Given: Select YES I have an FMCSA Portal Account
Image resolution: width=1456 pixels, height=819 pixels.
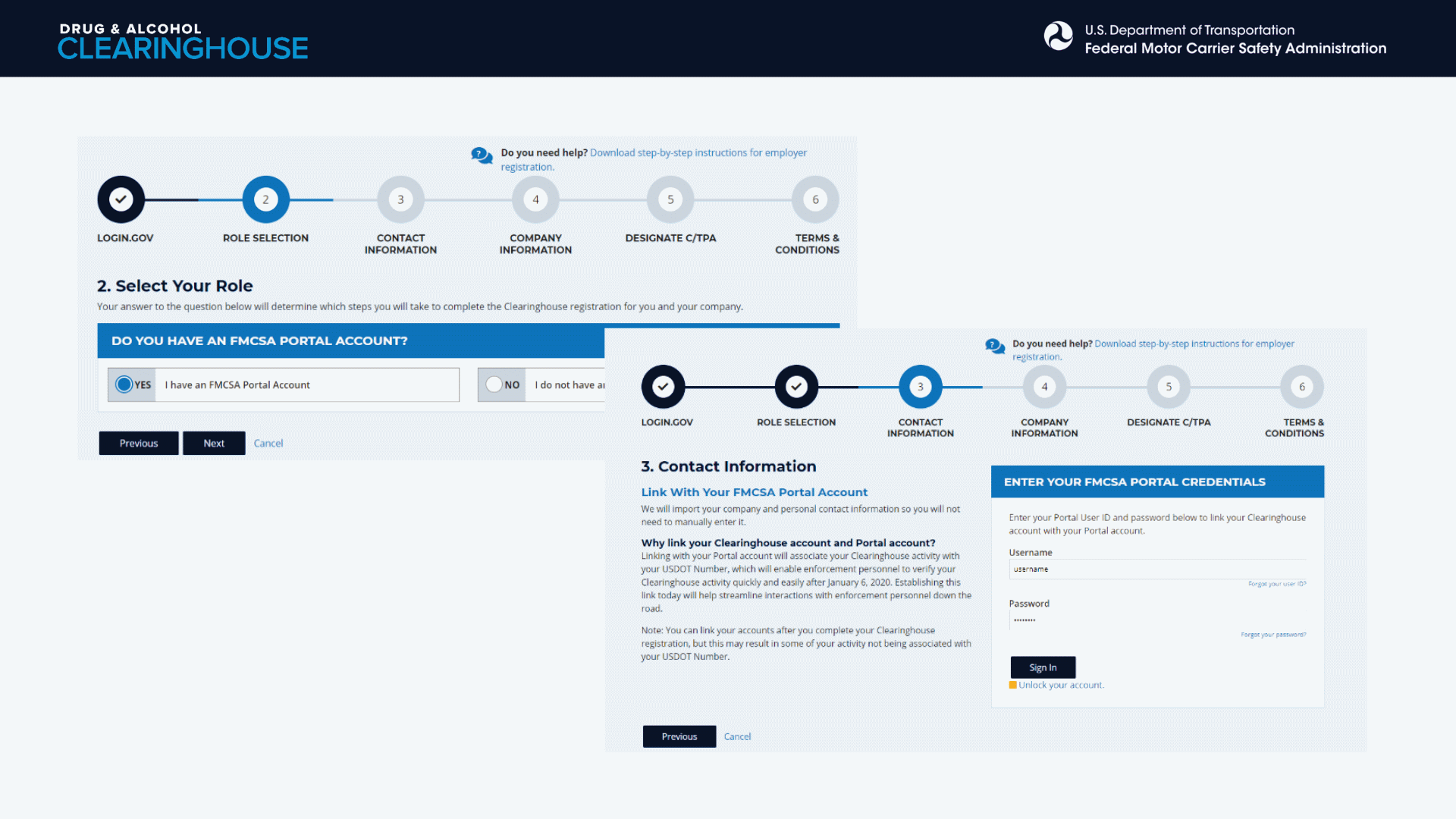Looking at the screenshot, I should coord(124,384).
